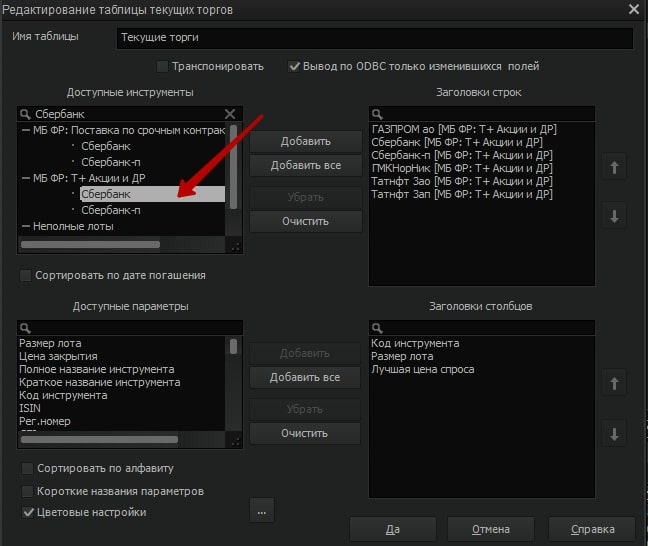Select Код инструмента in available parameters
Image resolution: width=648 pixels, height=546 pixels.
pyautogui.click(x=63, y=395)
